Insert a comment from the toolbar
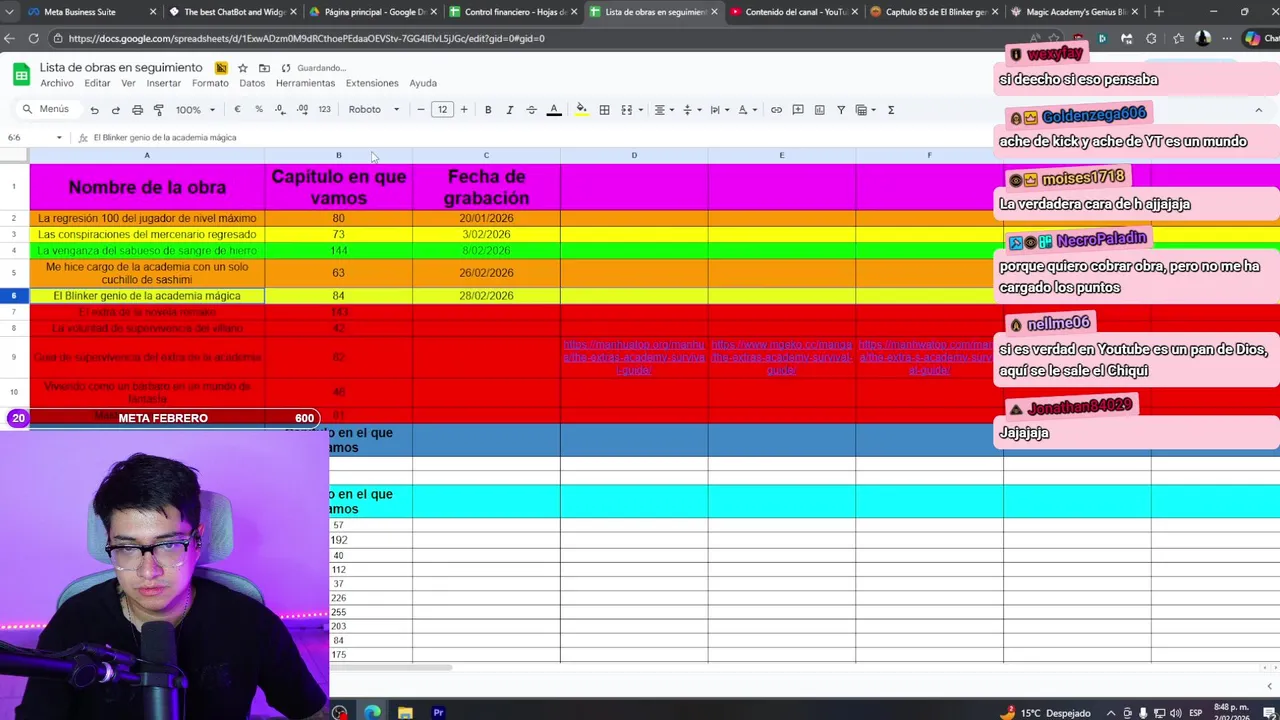The image size is (1280, 720). (798, 110)
